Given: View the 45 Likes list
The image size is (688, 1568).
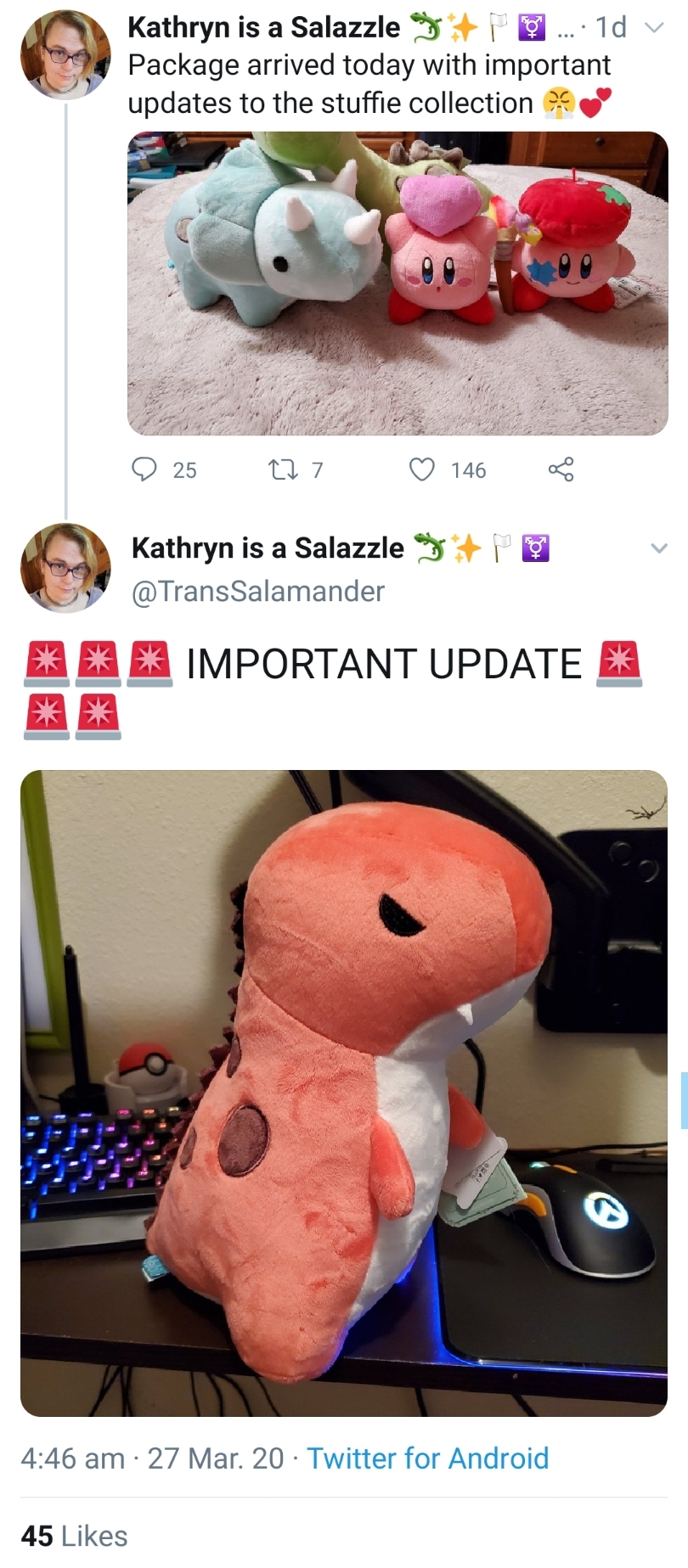Looking at the screenshot, I should pos(74,1536).
